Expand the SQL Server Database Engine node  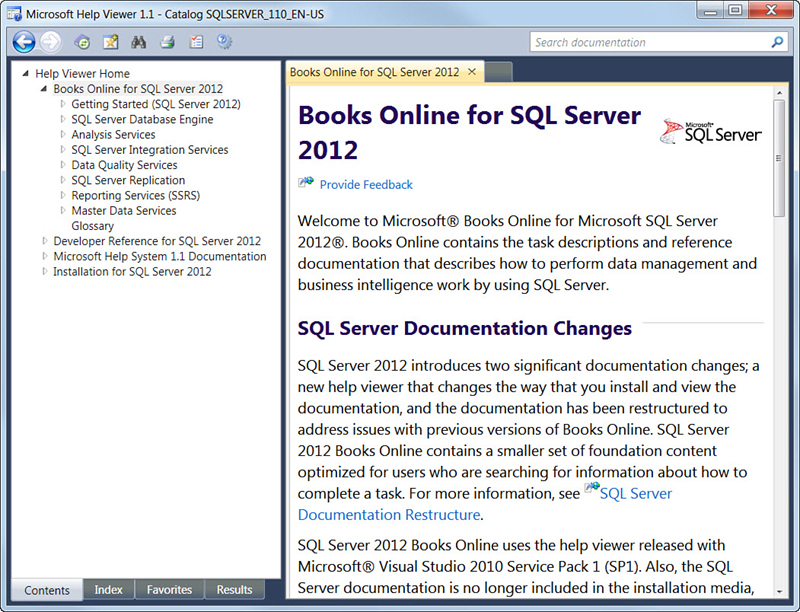pos(62,120)
